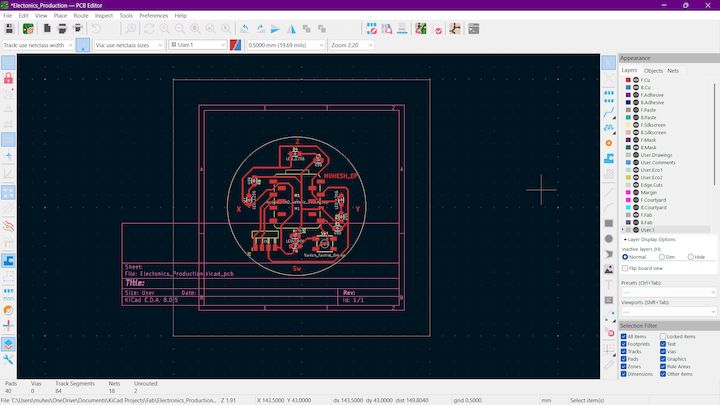Click the layers list vertical scrollbar

click(714, 133)
